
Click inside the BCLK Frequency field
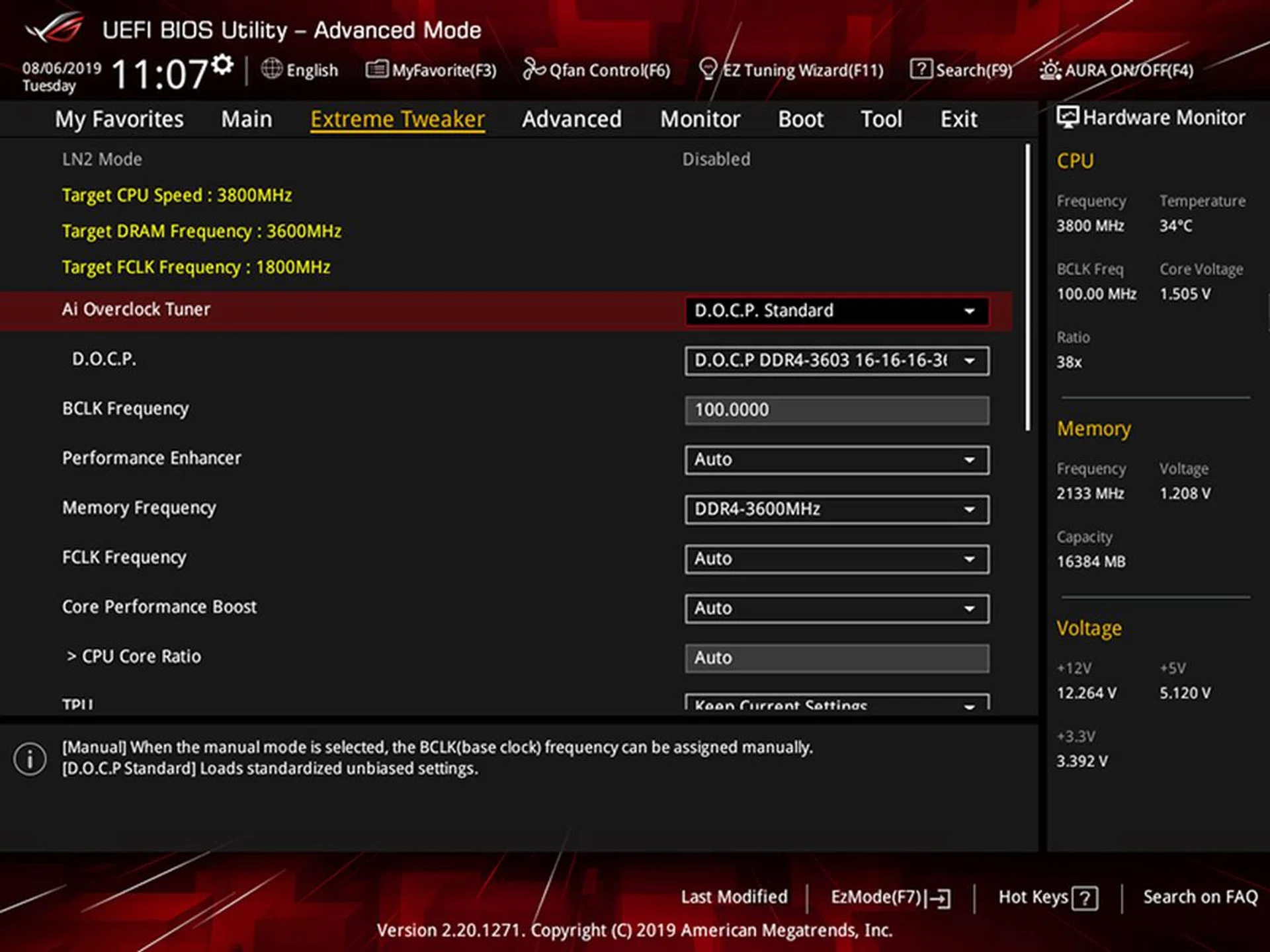pos(836,410)
